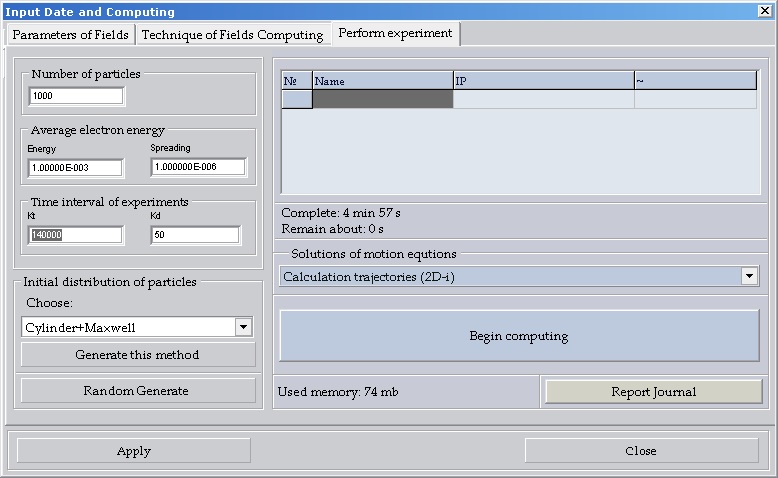This screenshot has width=778, height=478.
Task: Edit the average electron Energy field
Action: click(x=76, y=167)
